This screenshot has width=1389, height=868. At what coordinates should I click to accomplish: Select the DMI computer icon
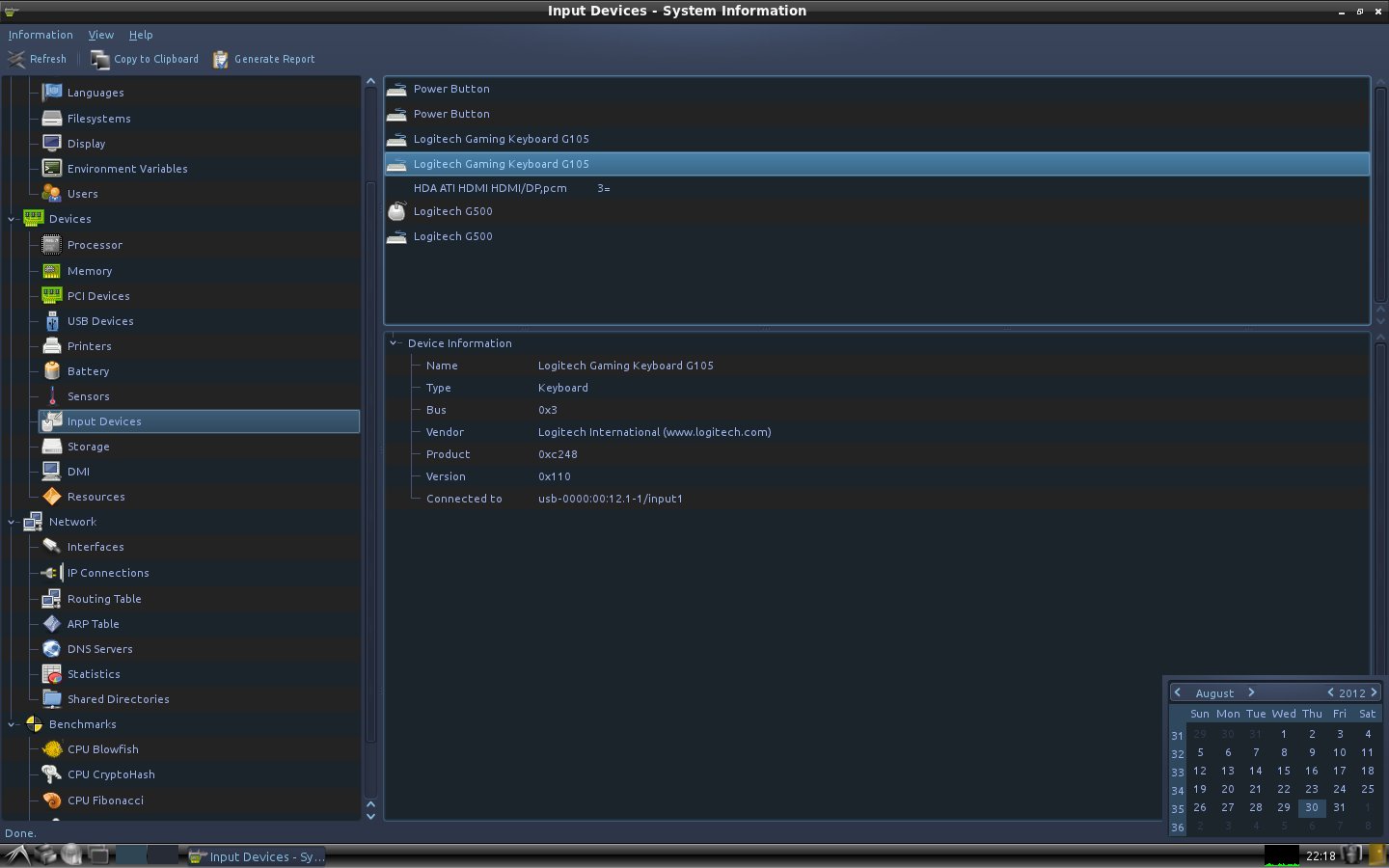point(52,472)
